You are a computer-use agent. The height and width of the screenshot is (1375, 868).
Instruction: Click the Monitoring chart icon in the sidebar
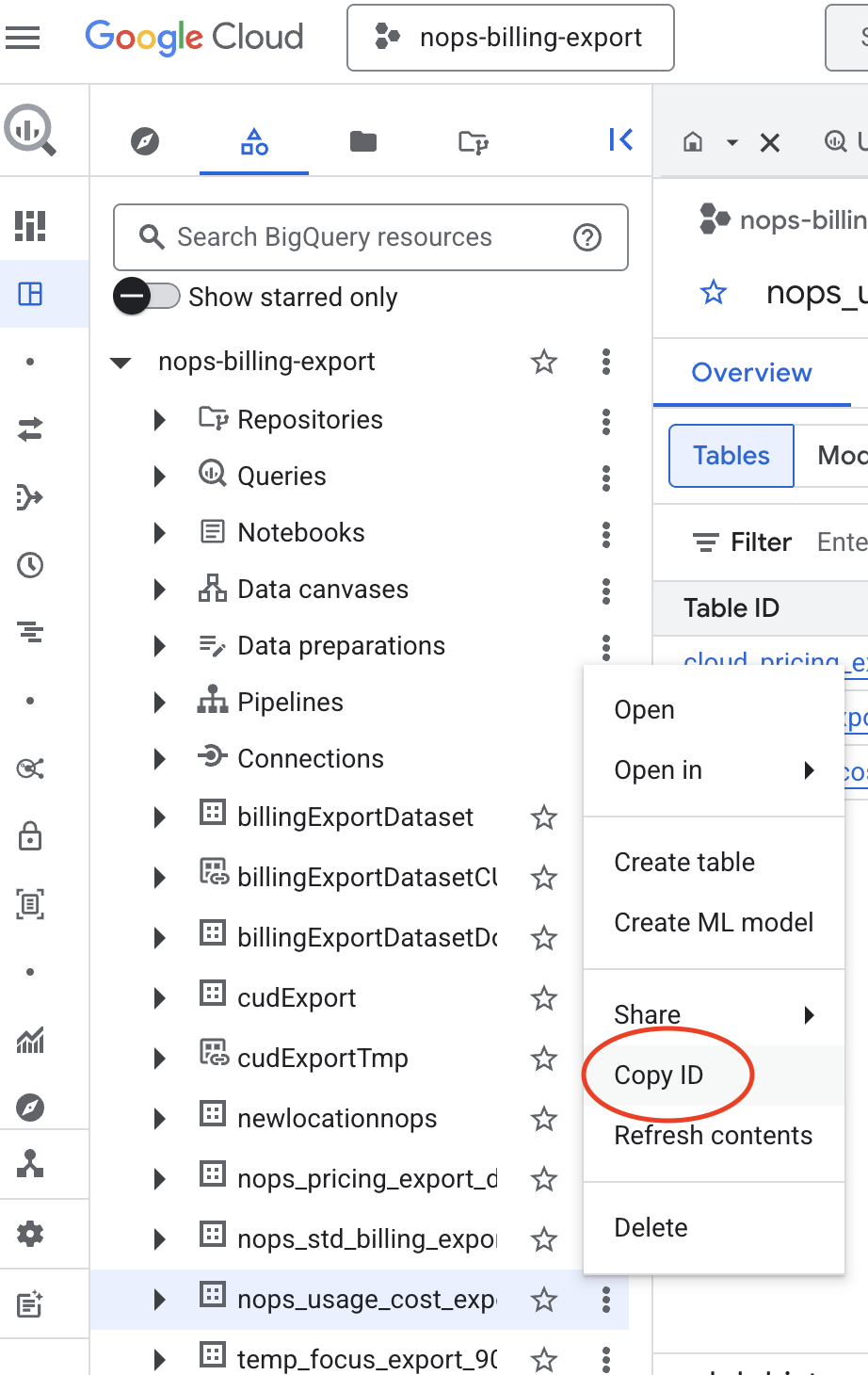tap(29, 1041)
